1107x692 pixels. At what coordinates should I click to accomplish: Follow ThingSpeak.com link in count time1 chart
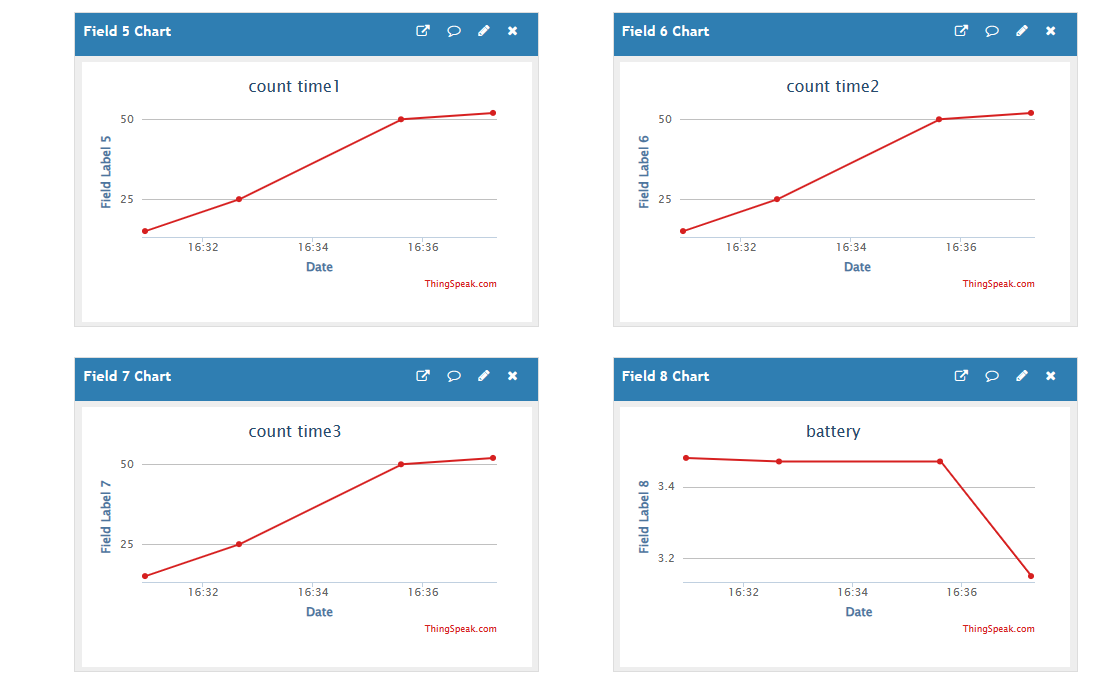tap(460, 284)
